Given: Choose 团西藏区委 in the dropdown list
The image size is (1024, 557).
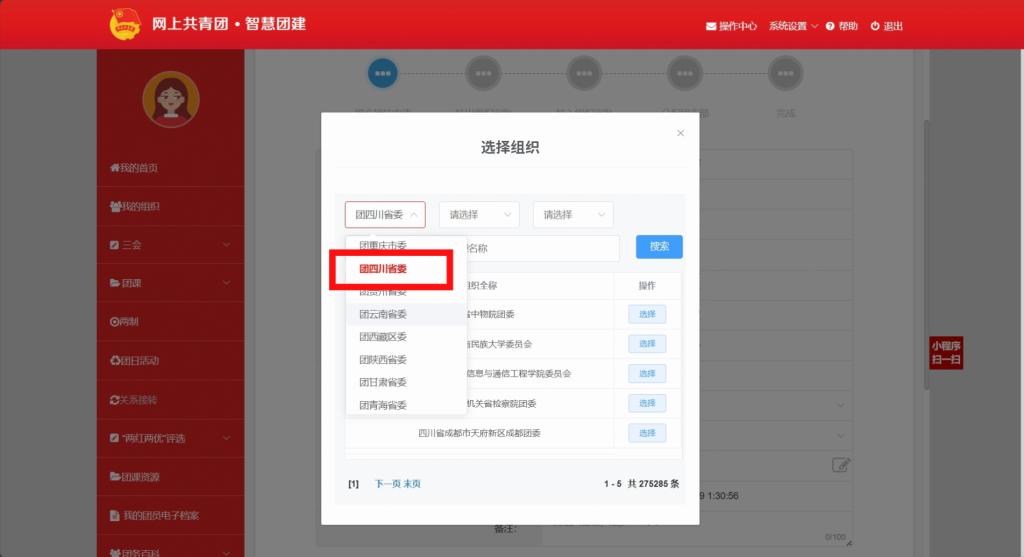Looking at the screenshot, I should coord(383,337).
